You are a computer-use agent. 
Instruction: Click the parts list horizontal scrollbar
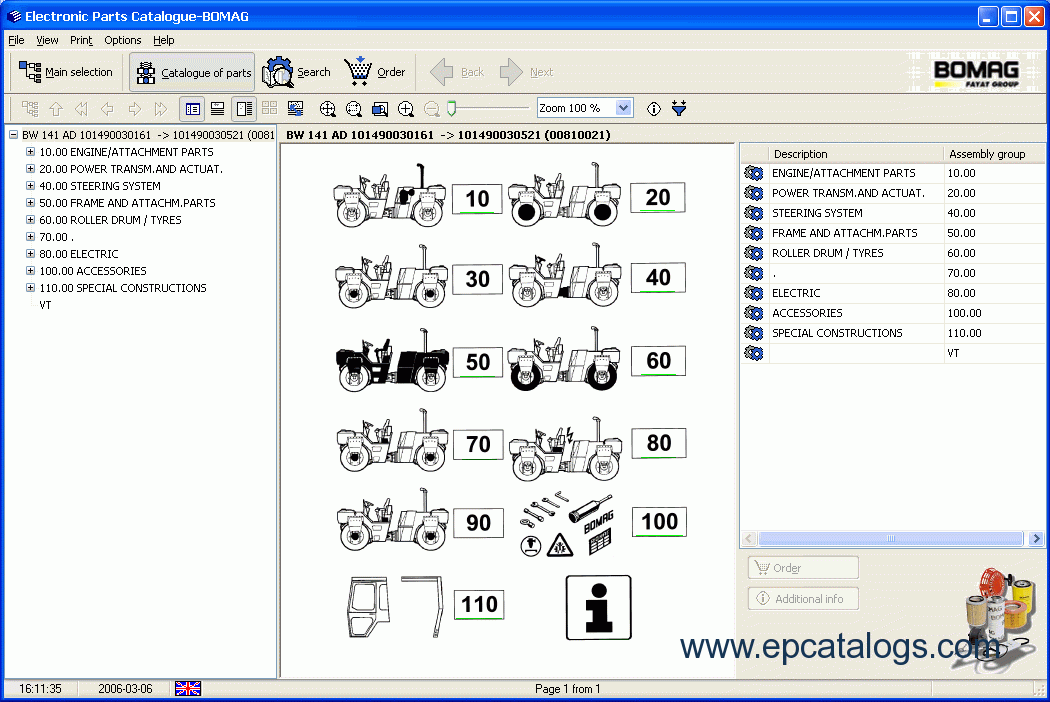tap(892, 539)
